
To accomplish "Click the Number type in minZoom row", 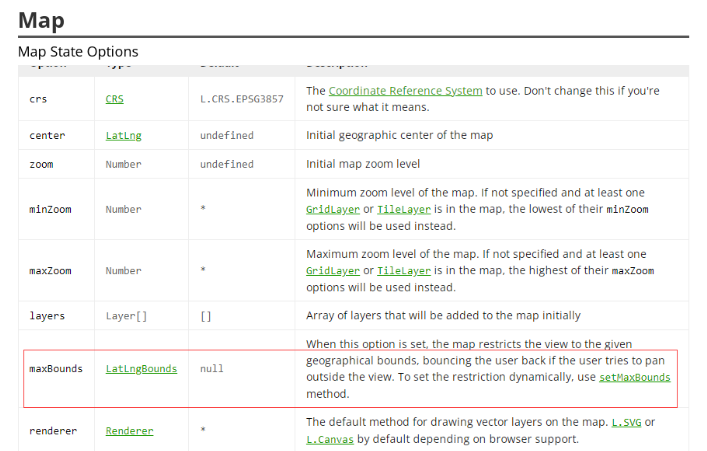I will point(124,209).
